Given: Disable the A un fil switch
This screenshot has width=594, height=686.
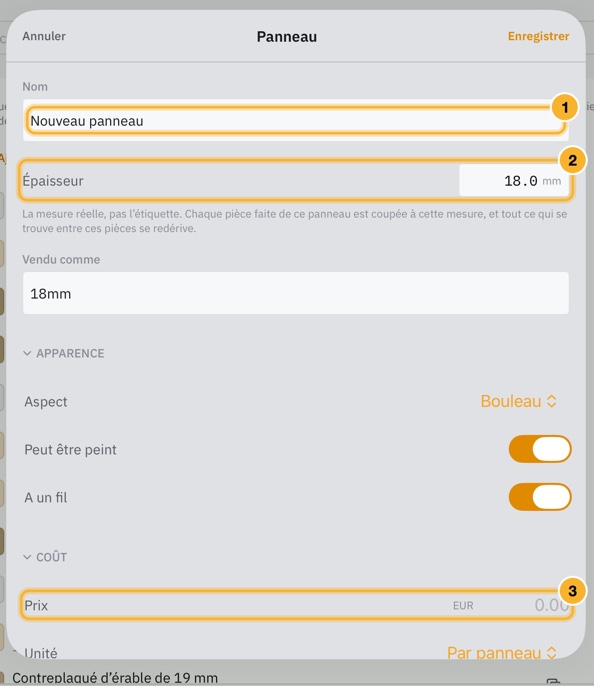Looking at the screenshot, I should pyautogui.click(x=540, y=497).
